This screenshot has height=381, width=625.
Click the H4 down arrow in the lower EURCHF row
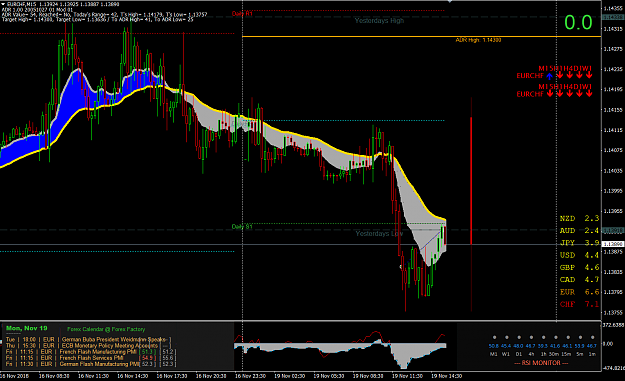570,94
